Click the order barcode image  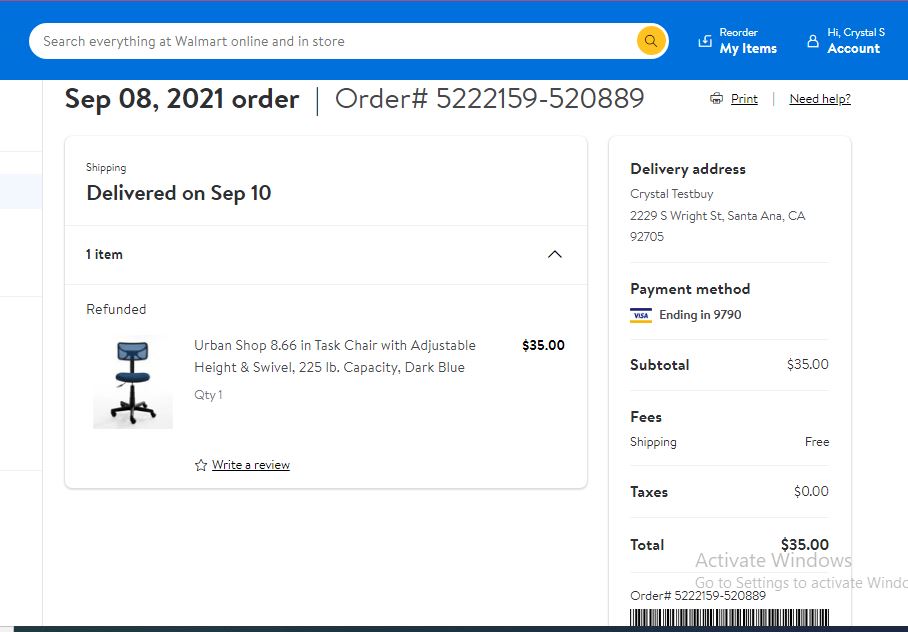click(x=730, y=617)
